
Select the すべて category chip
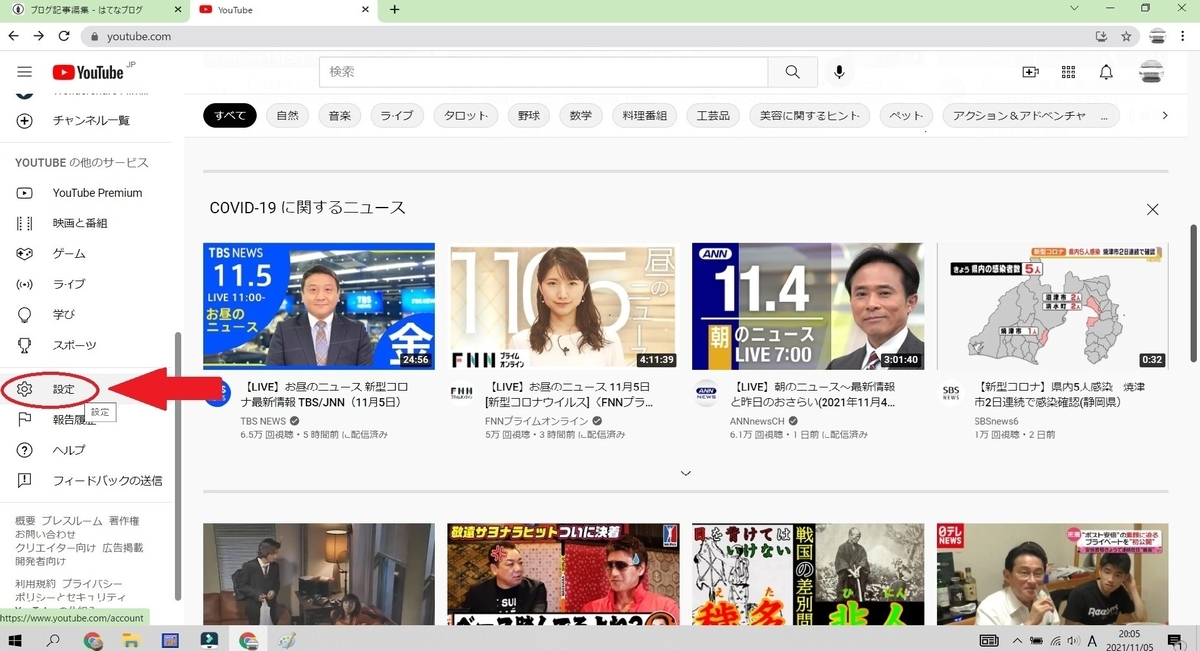pyautogui.click(x=230, y=116)
